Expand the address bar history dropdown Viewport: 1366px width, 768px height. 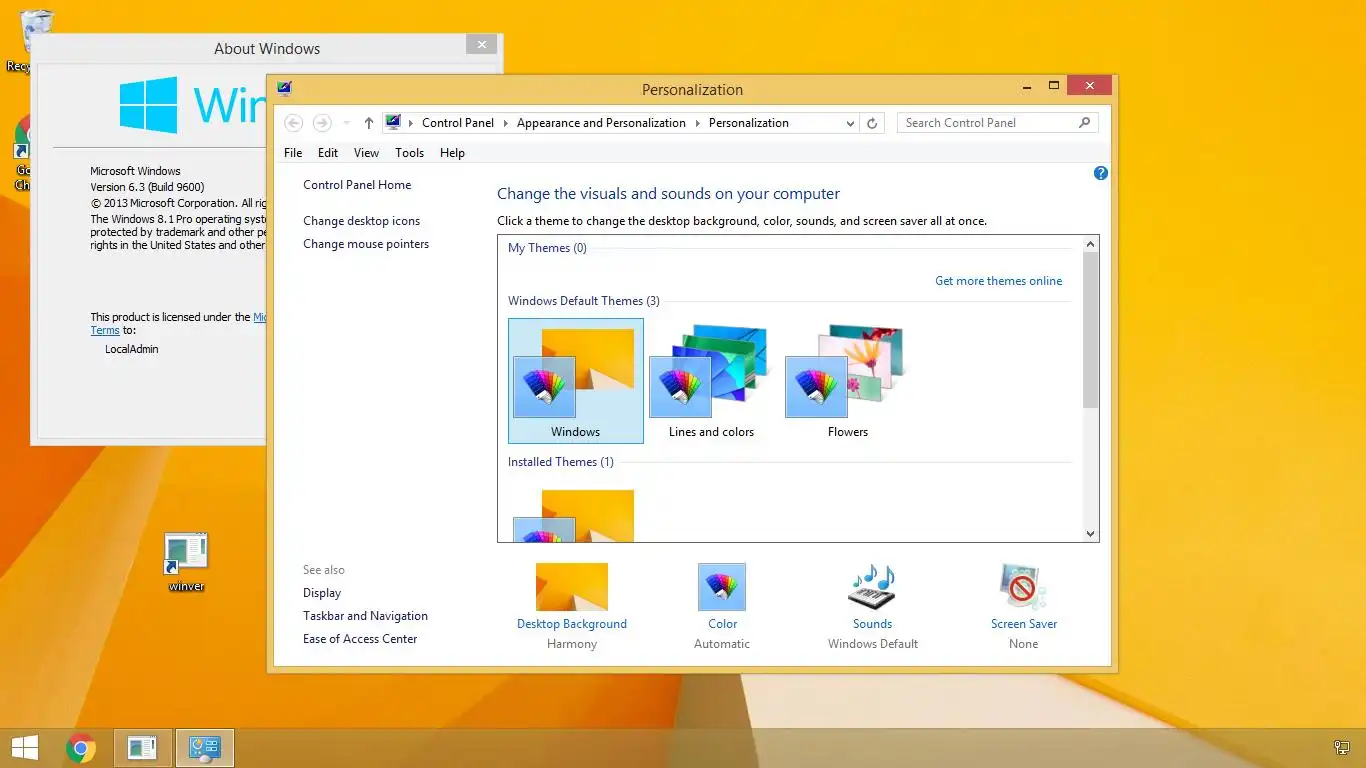pyautogui.click(x=850, y=123)
